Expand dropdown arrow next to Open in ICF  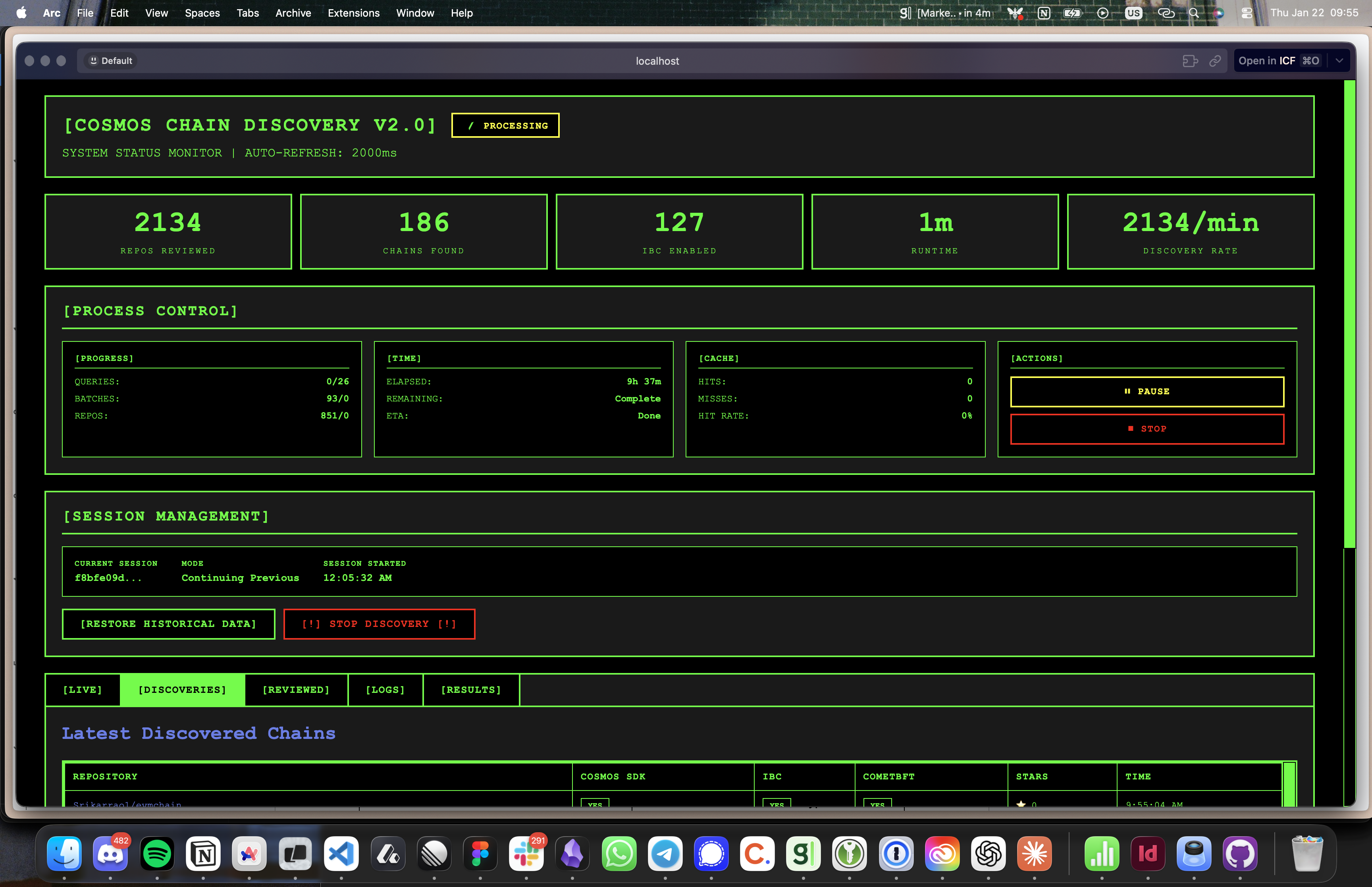tap(1339, 61)
